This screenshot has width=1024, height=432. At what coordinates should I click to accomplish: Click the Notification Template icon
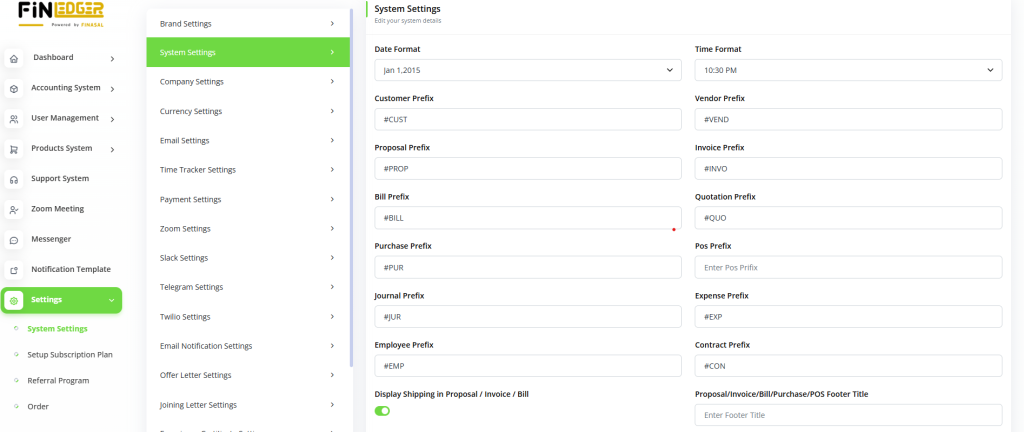(14, 270)
